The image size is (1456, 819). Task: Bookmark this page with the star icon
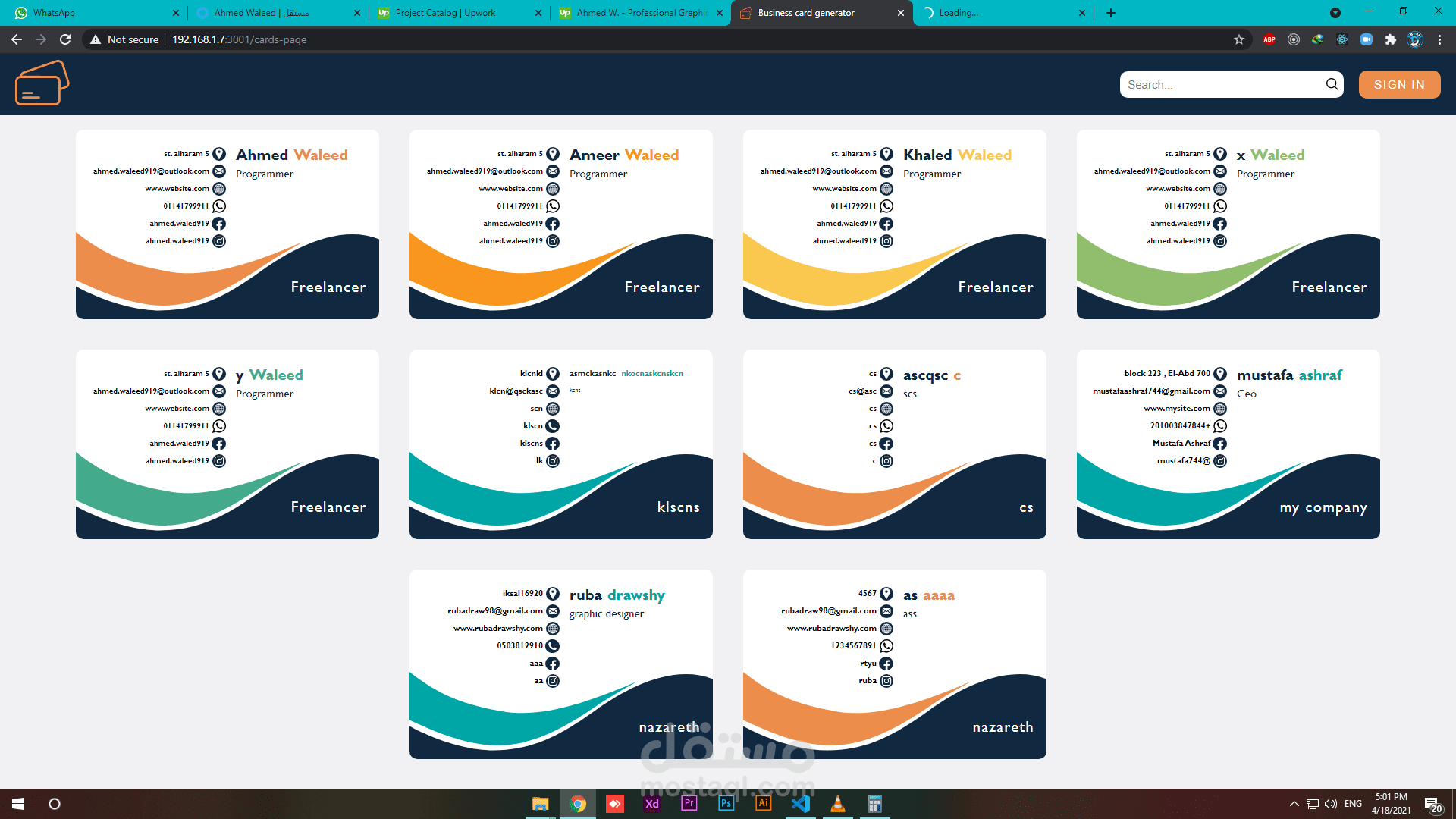click(1239, 39)
